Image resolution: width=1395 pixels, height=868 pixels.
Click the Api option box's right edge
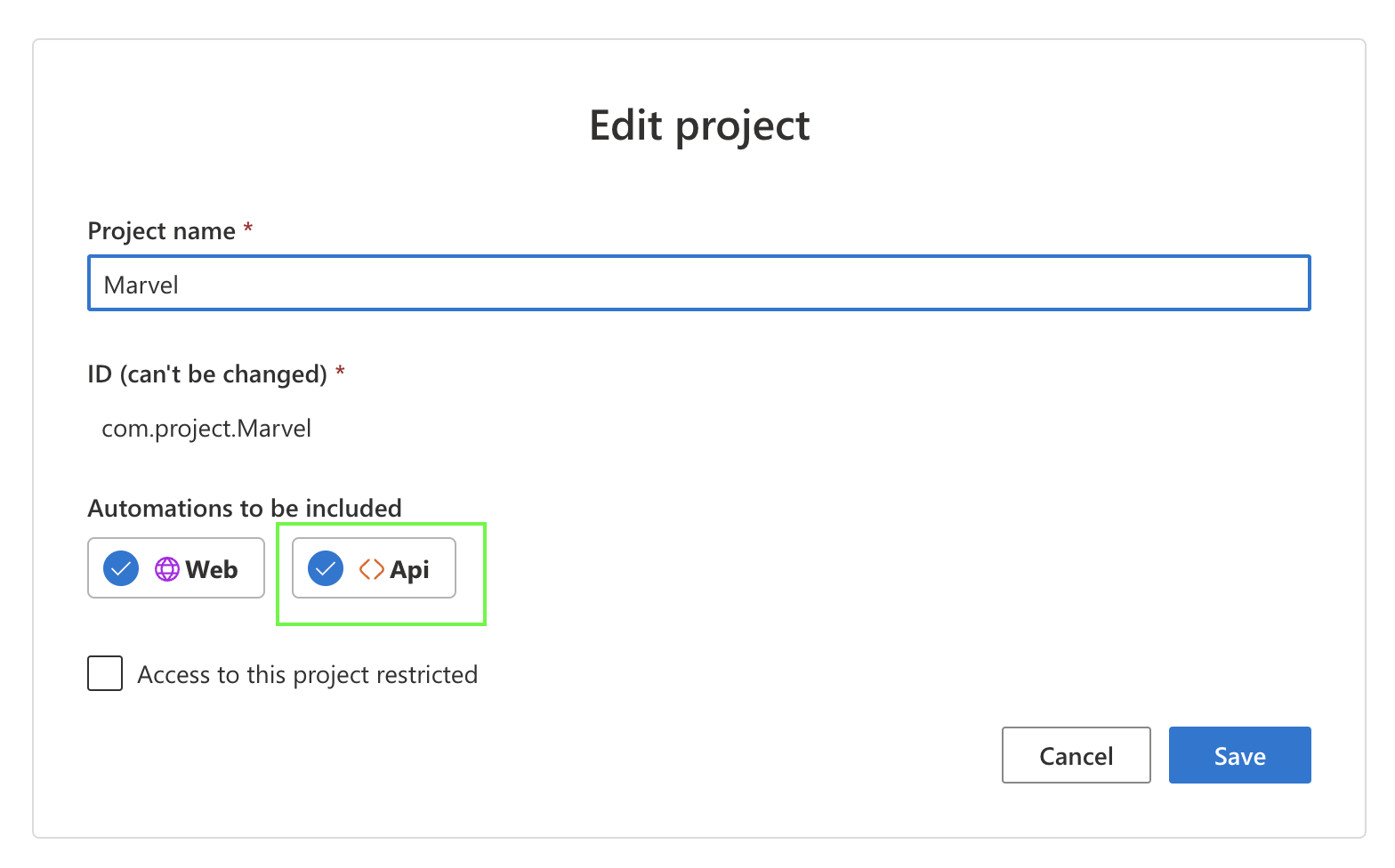(453, 568)
